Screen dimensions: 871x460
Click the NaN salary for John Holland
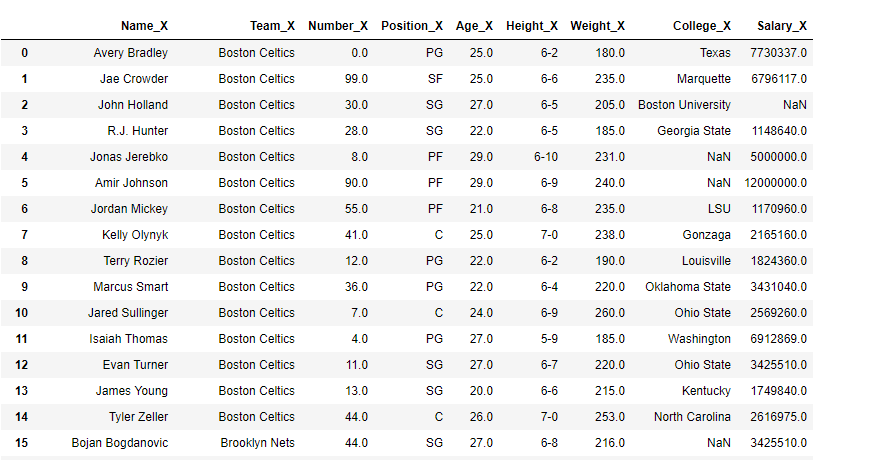click(x=795, y=105)
